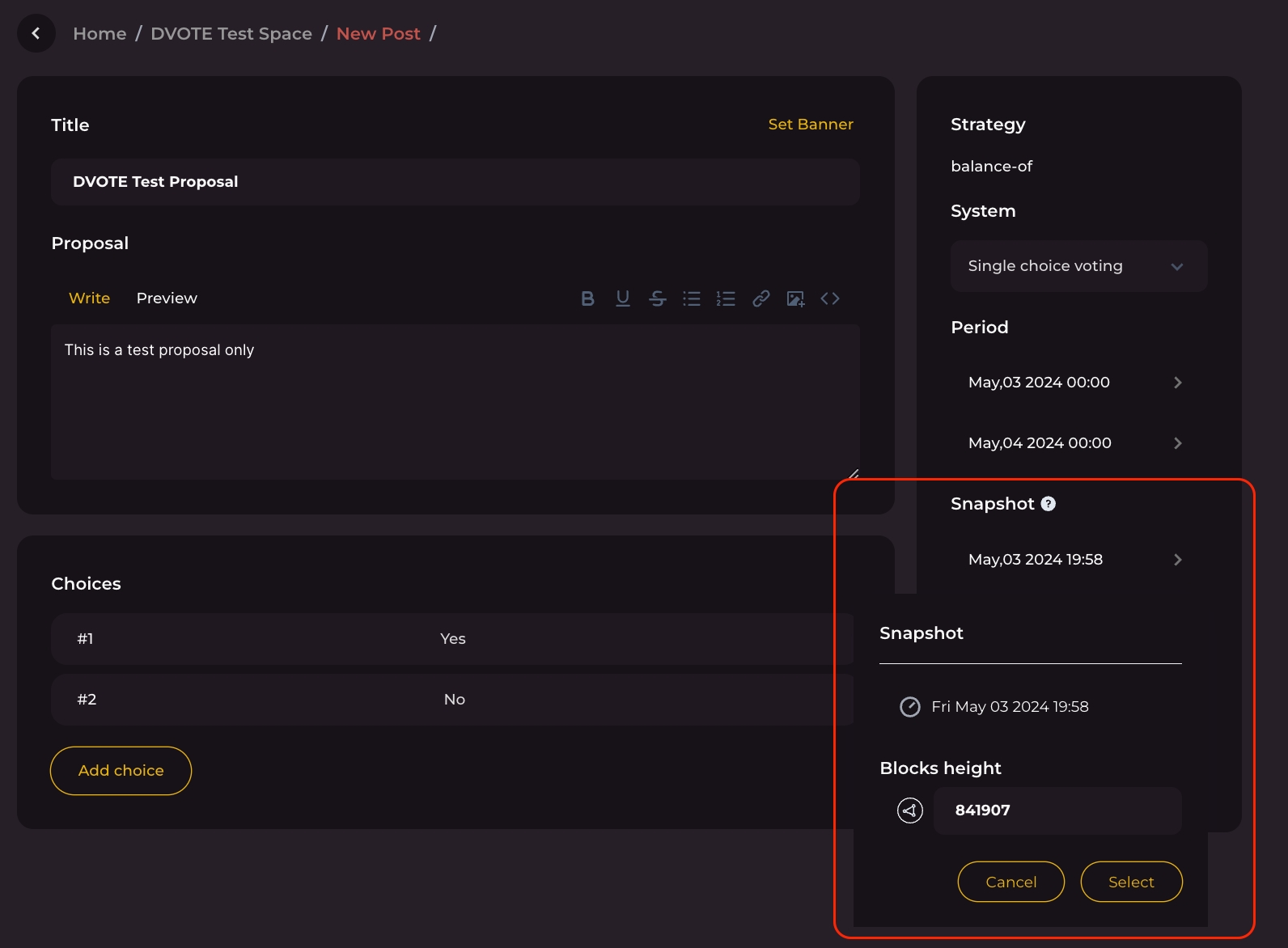Add an image to the proposal
Viewport: 1288px width, 948px height.
[795, 298]
